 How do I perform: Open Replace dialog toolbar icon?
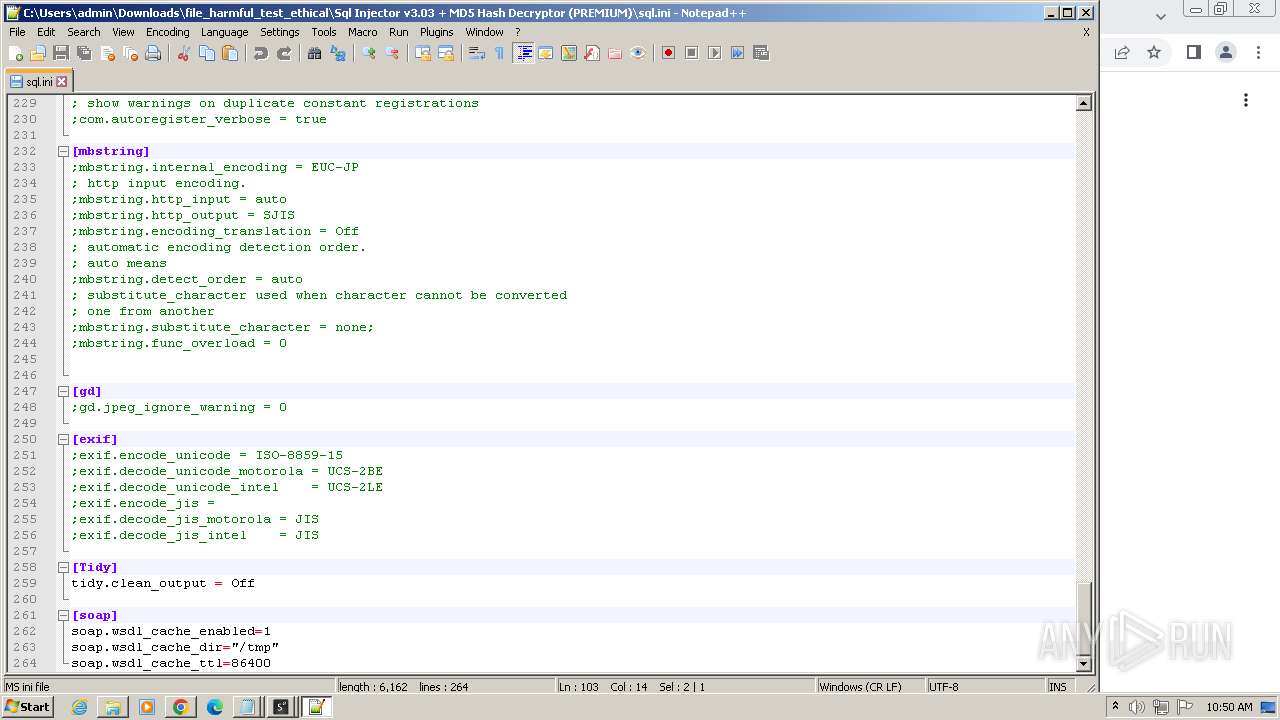[338, 53]
